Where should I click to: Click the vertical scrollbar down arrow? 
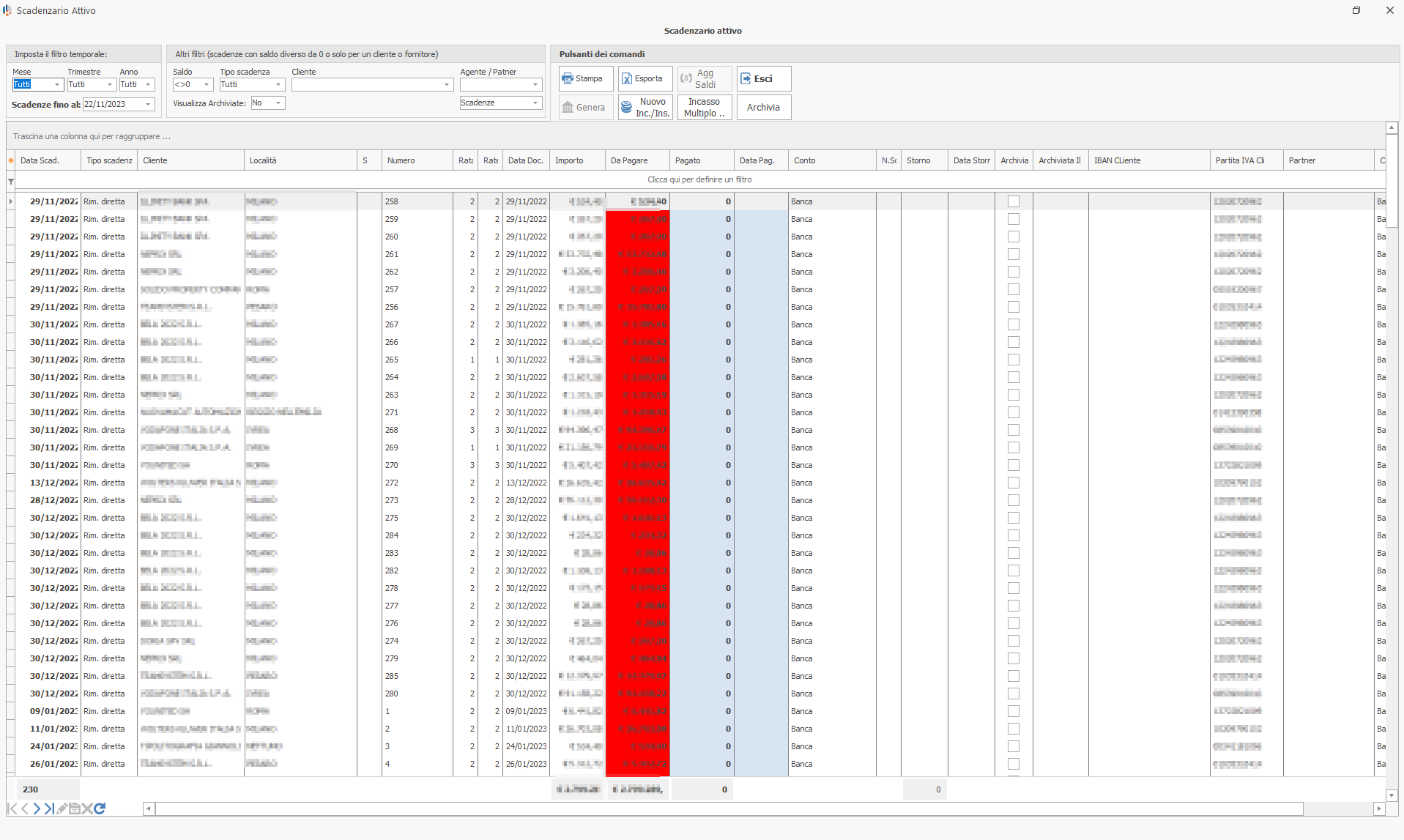click(x=1392, y=795)
